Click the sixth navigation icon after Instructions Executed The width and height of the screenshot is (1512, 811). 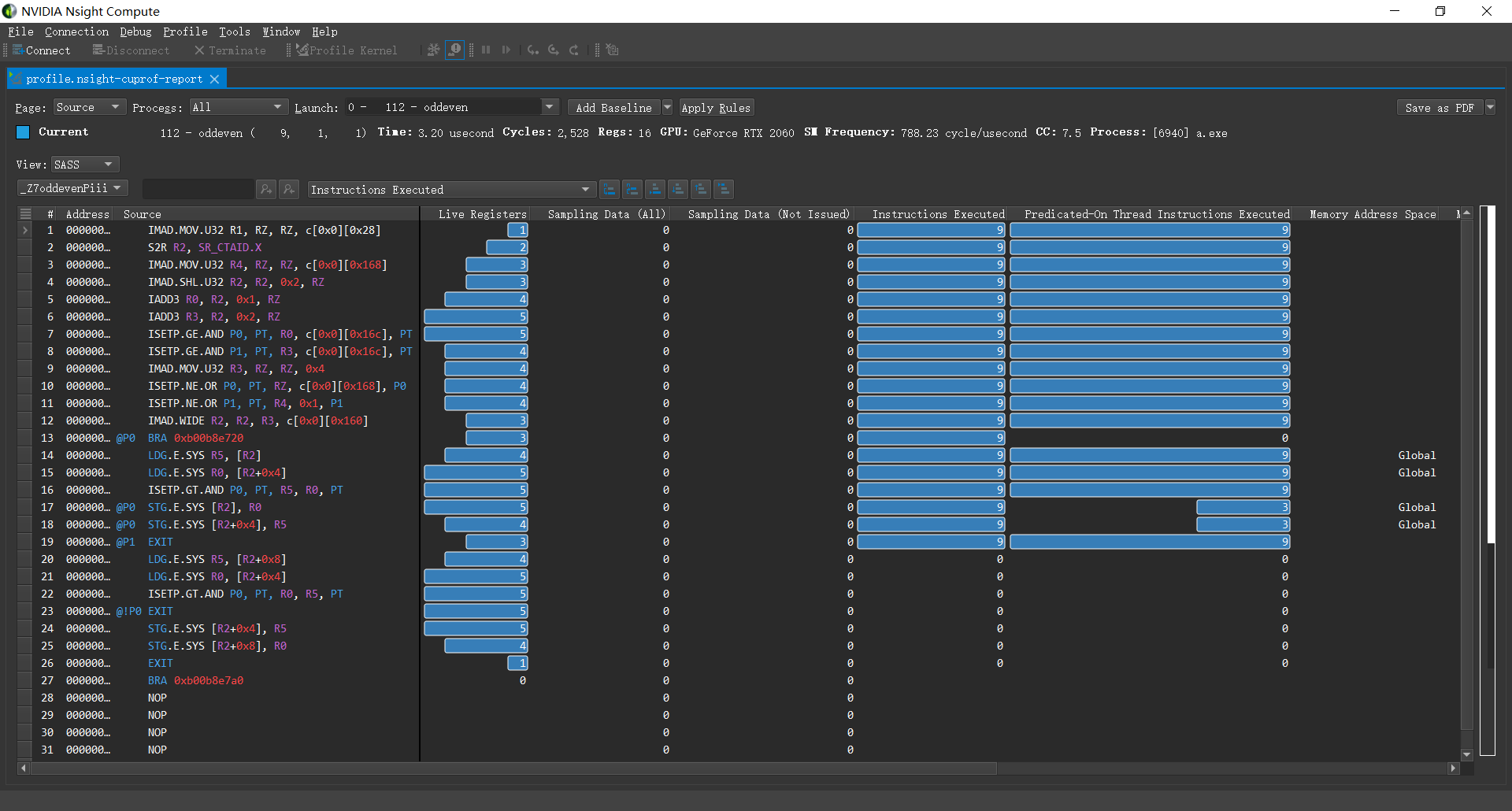724,189
